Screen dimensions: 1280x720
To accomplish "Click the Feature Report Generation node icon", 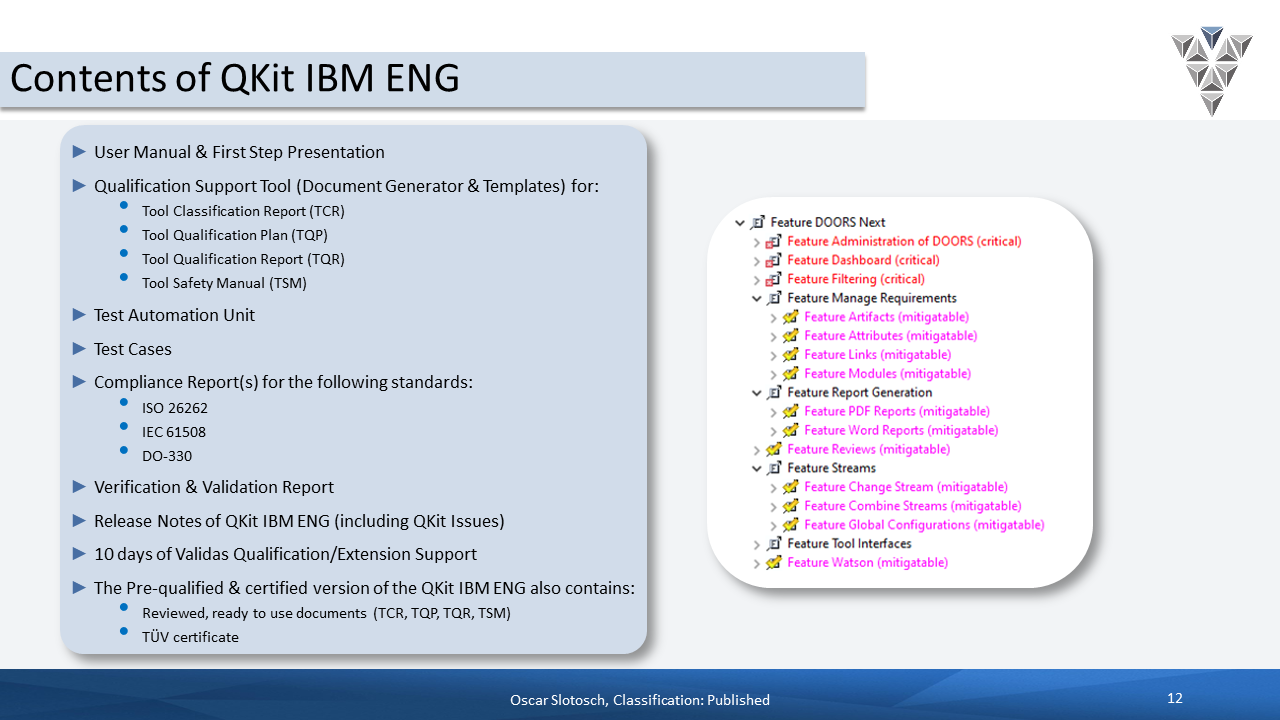I will click(774, 393).
